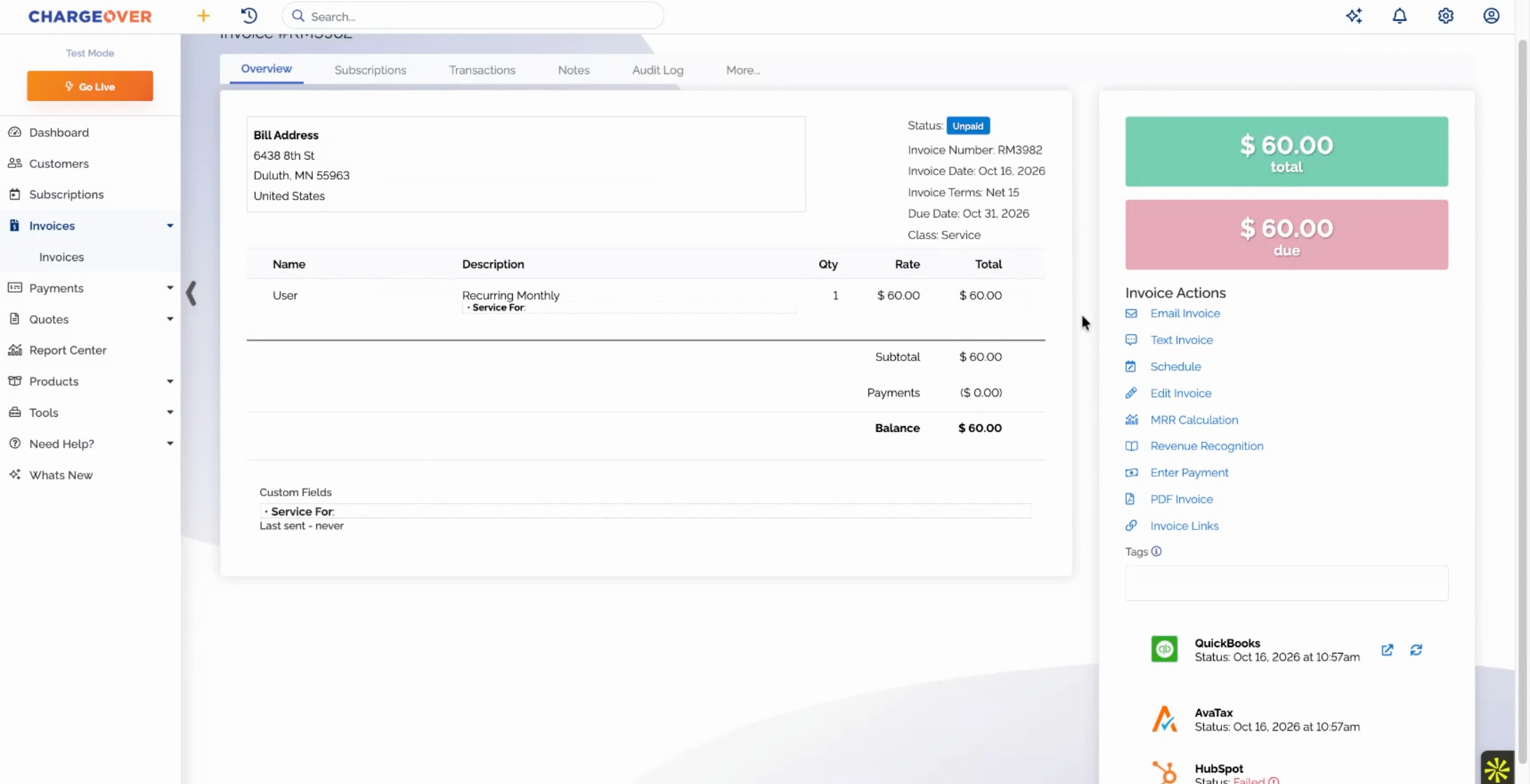
Task: Switch to the Subscriptions tab
Action: [370, 70]
